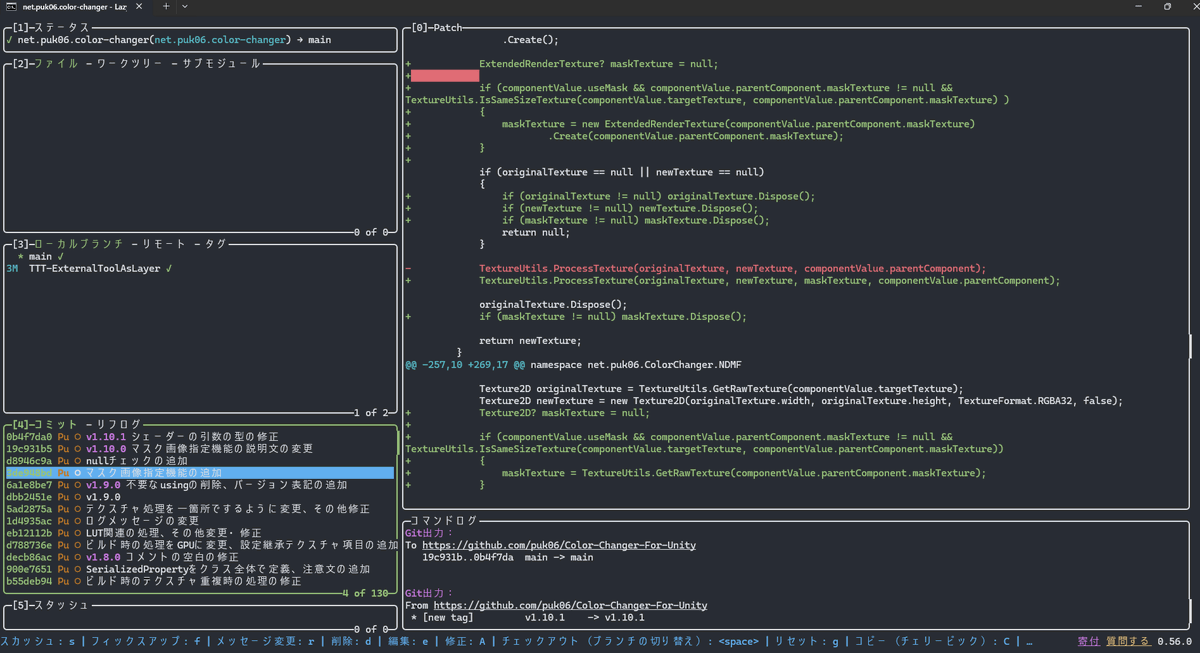Click the 質問する link

coord(1127,641)
